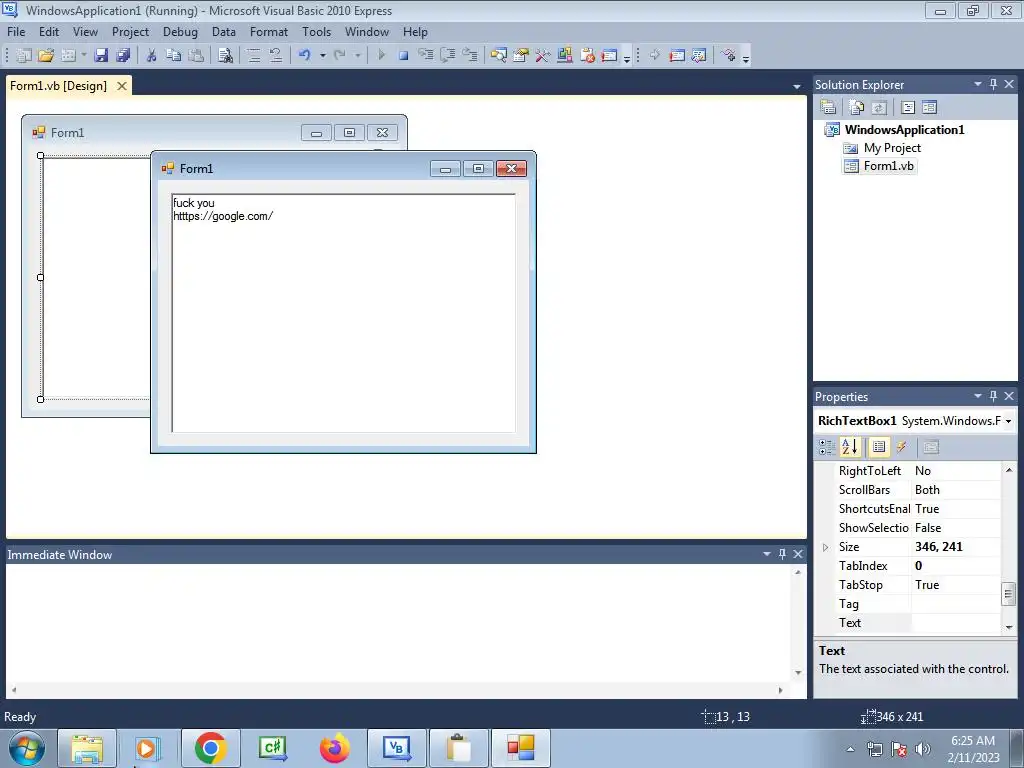Open the Properties Window toolbar icon
This screenshot has width=1024, height=768.
[520, 56]
